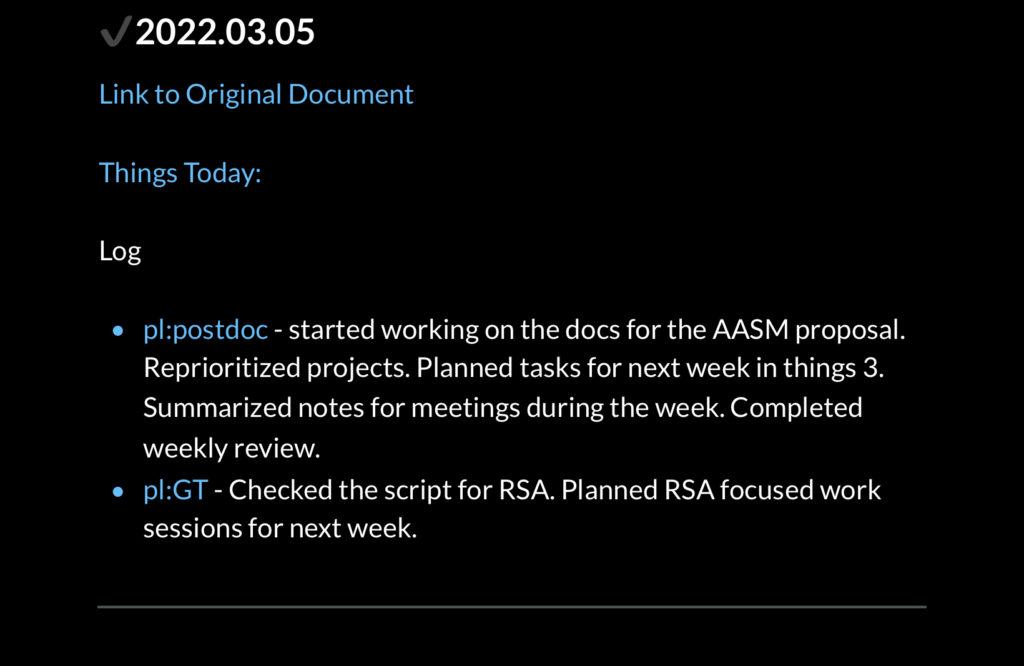
Task: Place cursor on the words AASM proposal
Action: click(x=808, y=330)
